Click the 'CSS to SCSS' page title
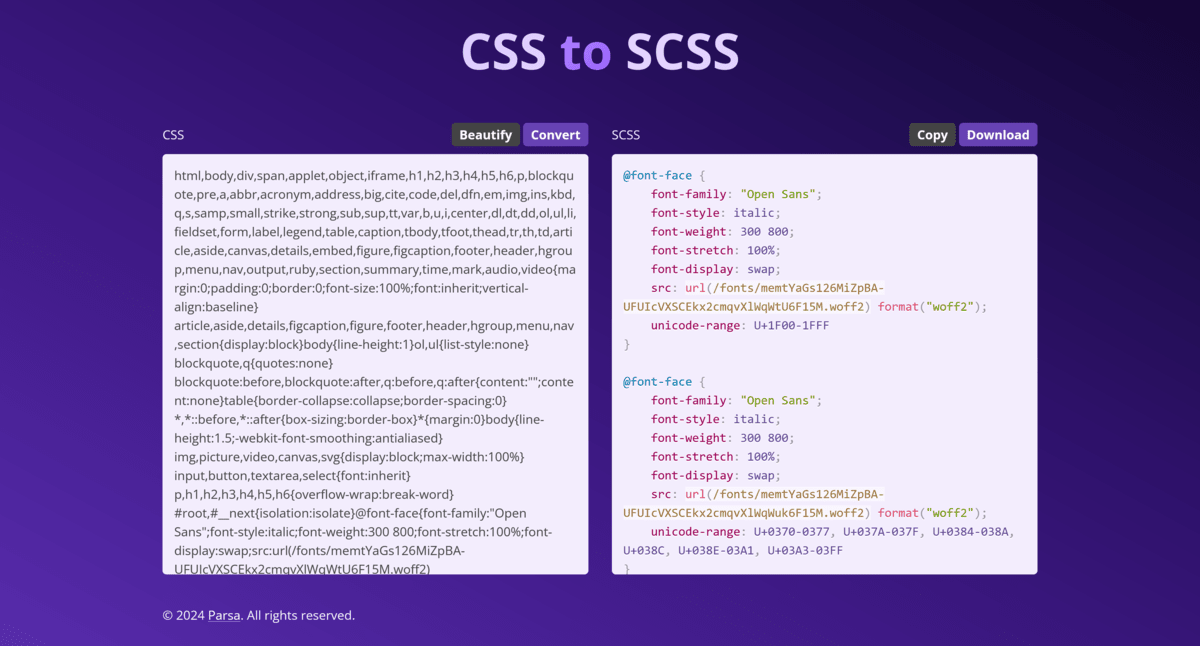Viewport: 1200px width, 646px height. click(x=600, y=50)
